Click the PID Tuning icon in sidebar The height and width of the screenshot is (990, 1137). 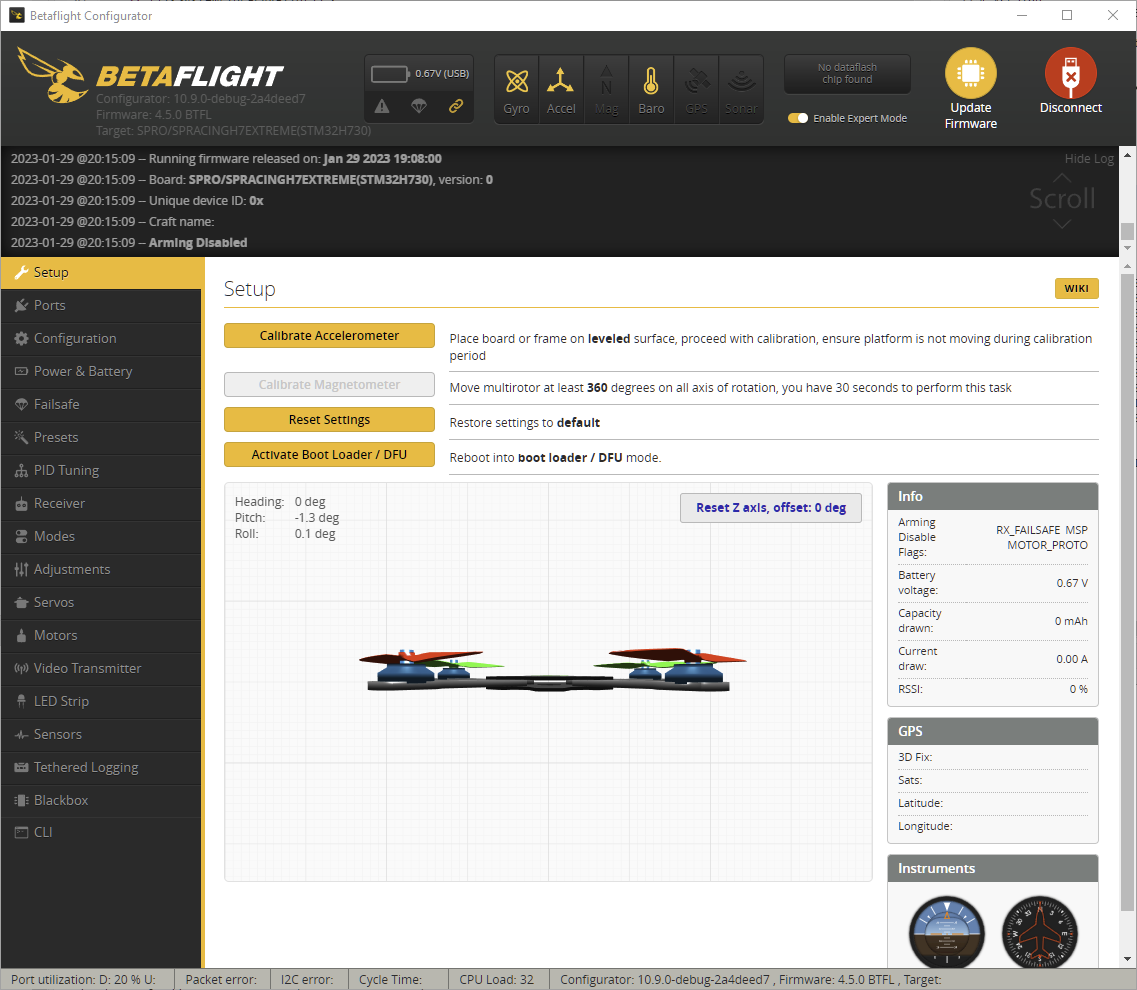pos(21,471)
